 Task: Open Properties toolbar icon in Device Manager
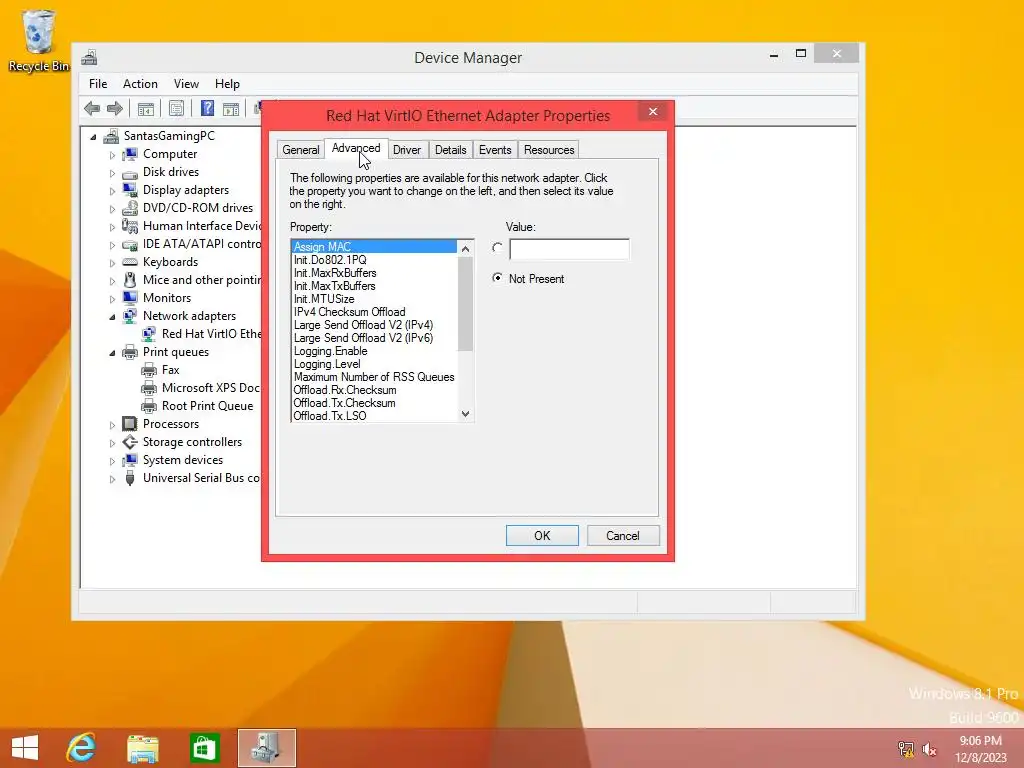tap(176, 108)
